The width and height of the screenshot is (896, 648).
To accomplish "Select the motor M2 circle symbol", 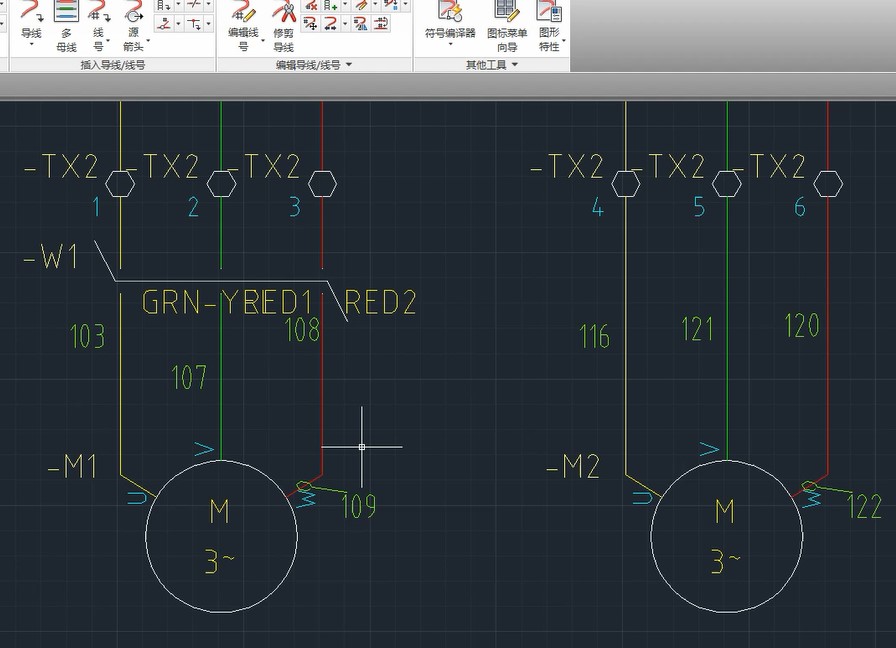I will tap(726, 536).
